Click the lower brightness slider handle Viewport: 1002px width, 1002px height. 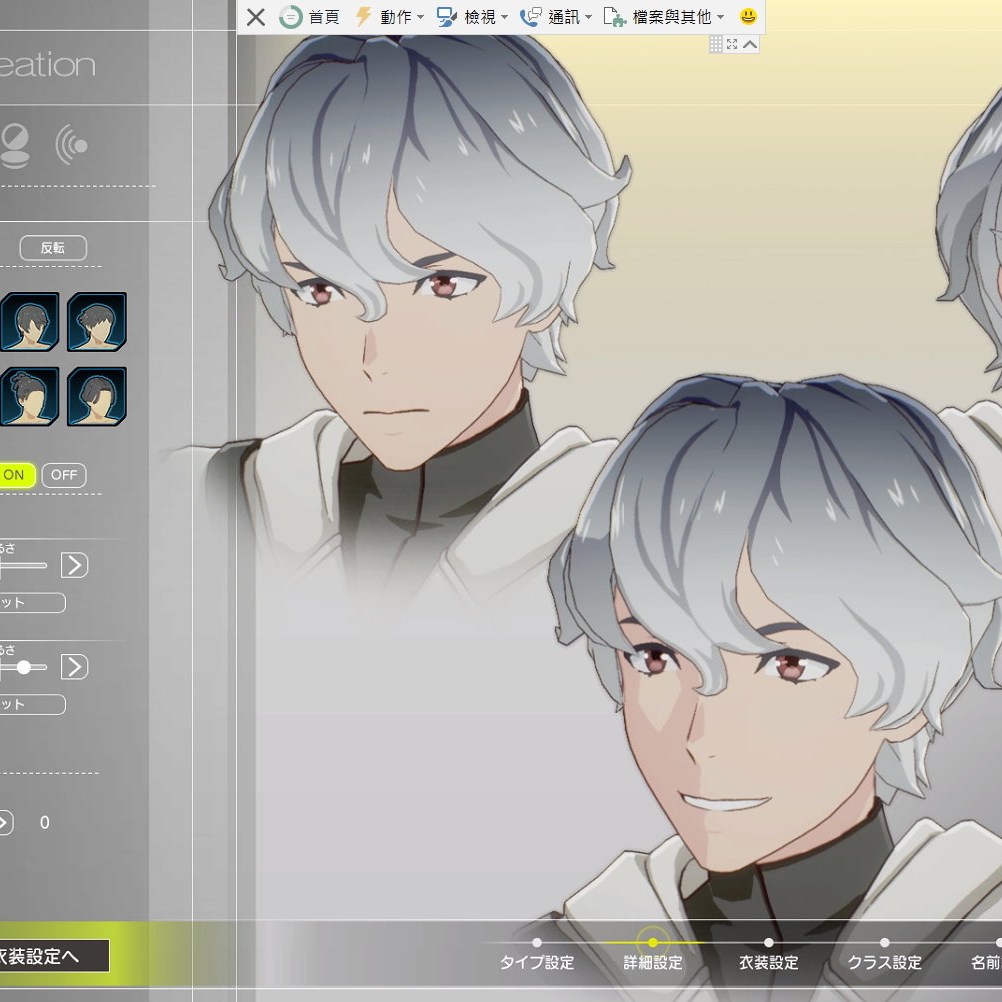pyautogui.click(x=23, y=667)
